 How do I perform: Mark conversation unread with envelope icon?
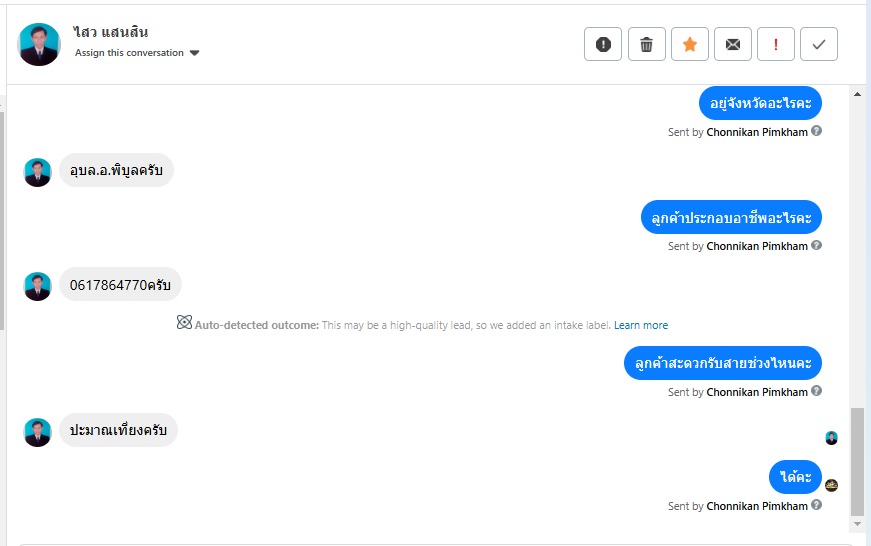click(x=733, y=44)
